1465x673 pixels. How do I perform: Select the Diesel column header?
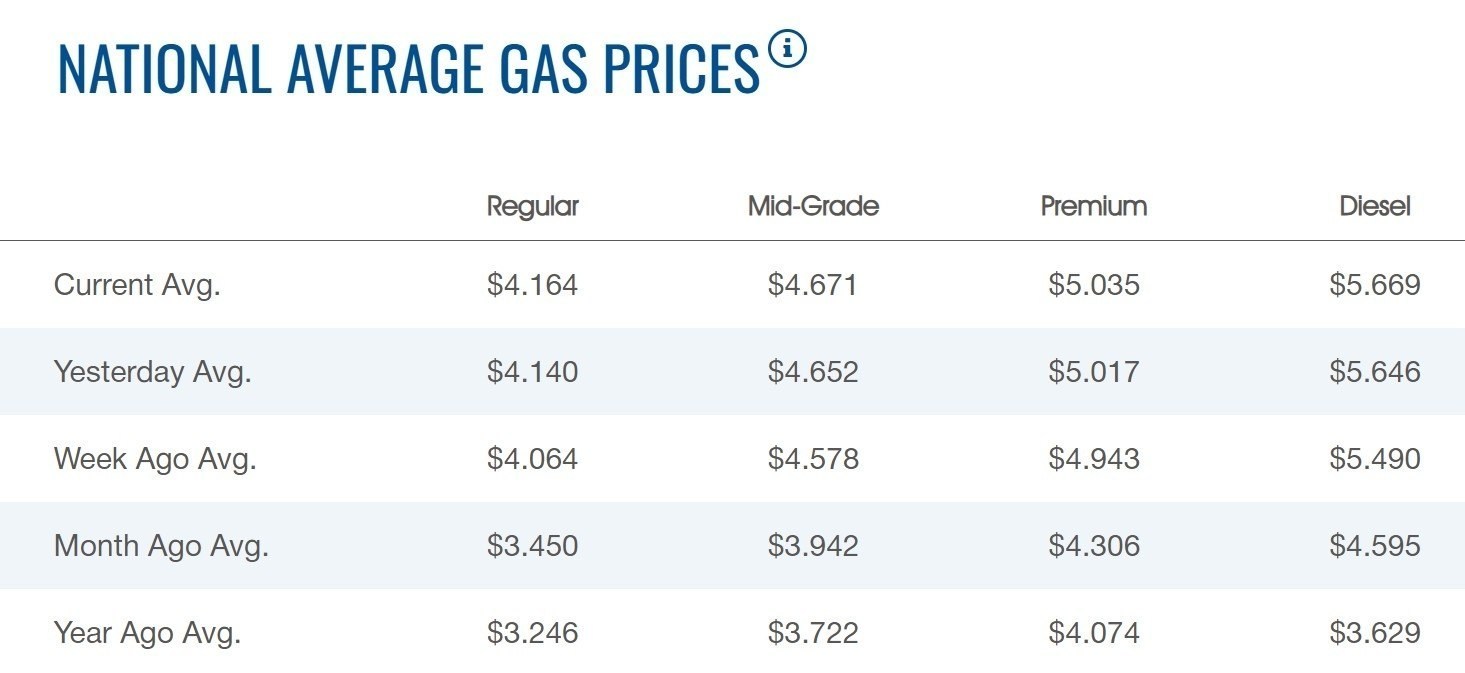1374,206
